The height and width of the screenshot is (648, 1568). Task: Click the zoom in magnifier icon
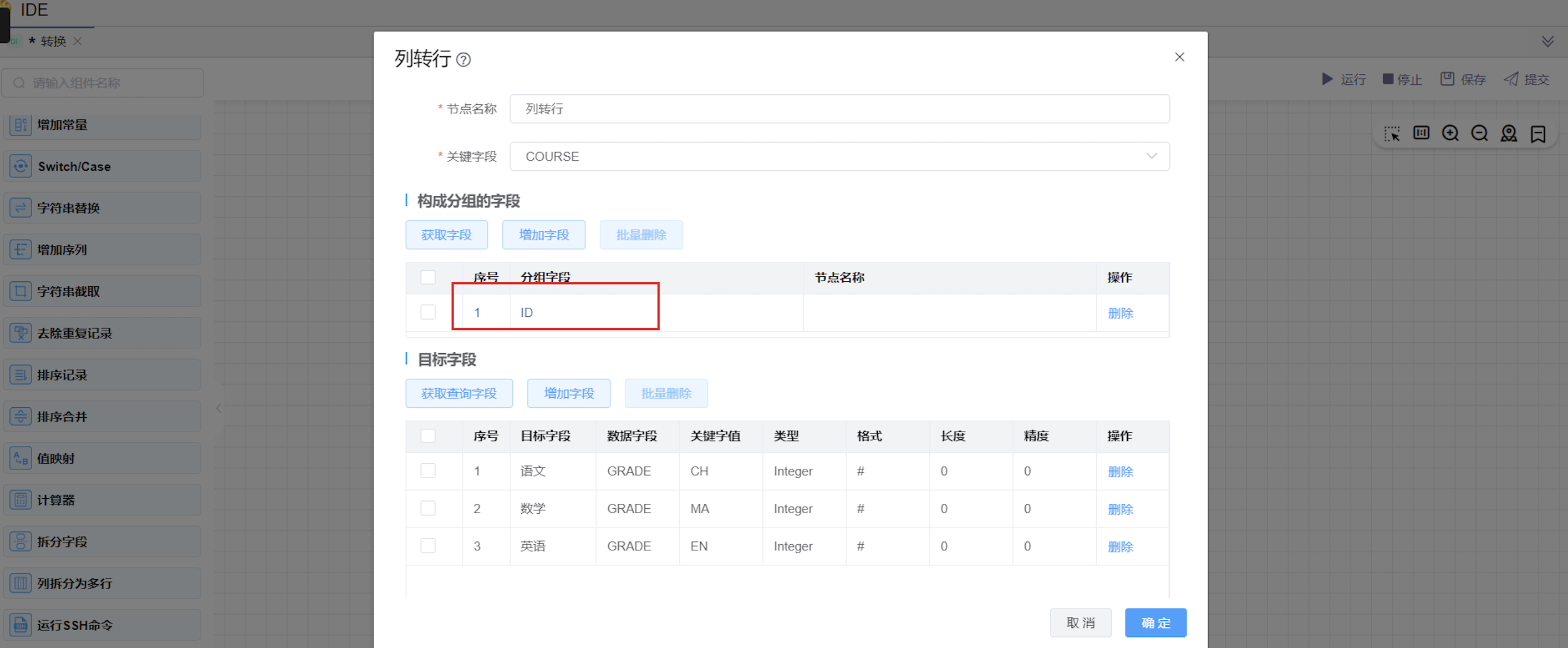pyautogui.click(x=1450, y=133)
